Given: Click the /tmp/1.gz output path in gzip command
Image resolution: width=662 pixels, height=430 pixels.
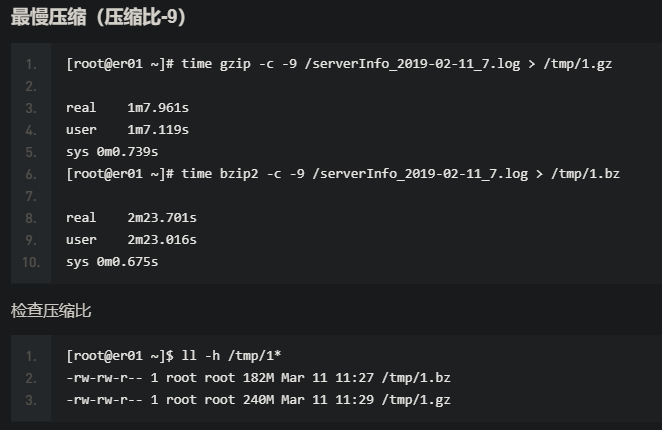Looking at the screenshot, I should coord(585,63).
